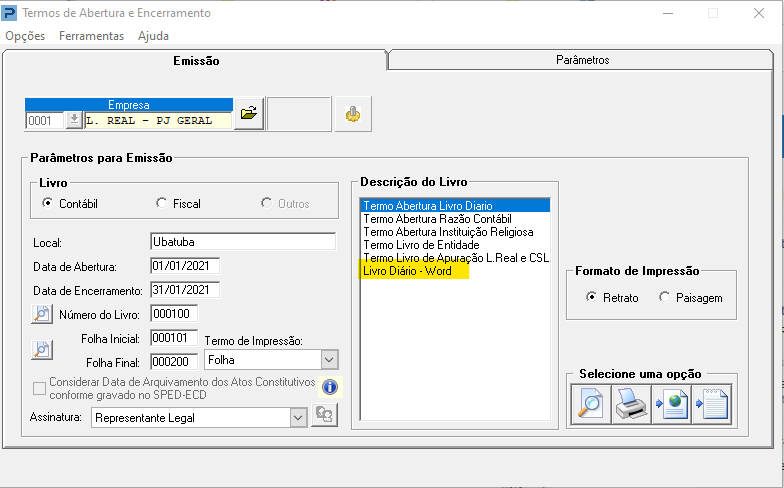
Task: Close the Termos de Abertura window
Action: [758, 13]
